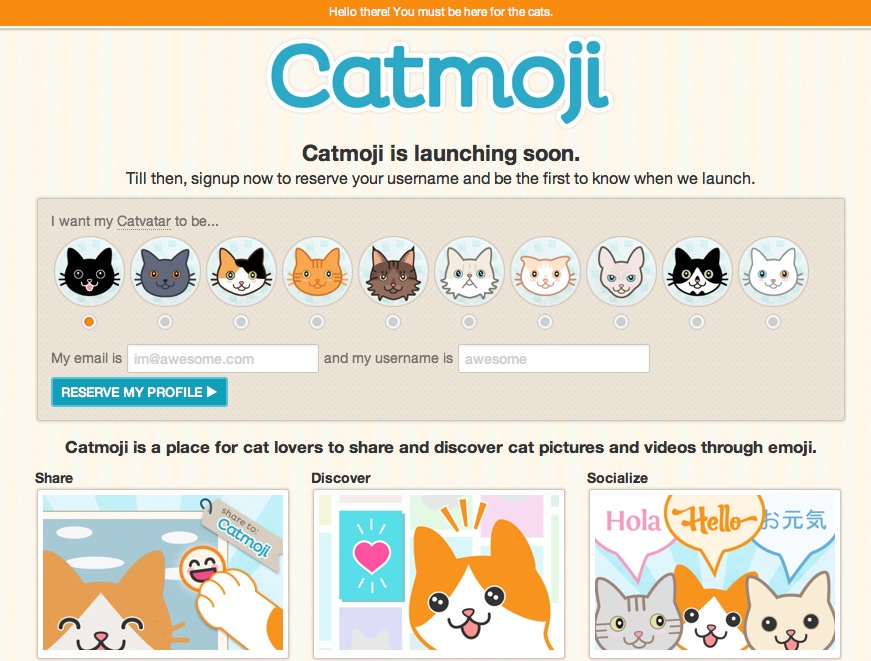Viewport: 871px width, 661px height.
Task: Select radio button under the tuxedo cat
Action: pos(697,322)
